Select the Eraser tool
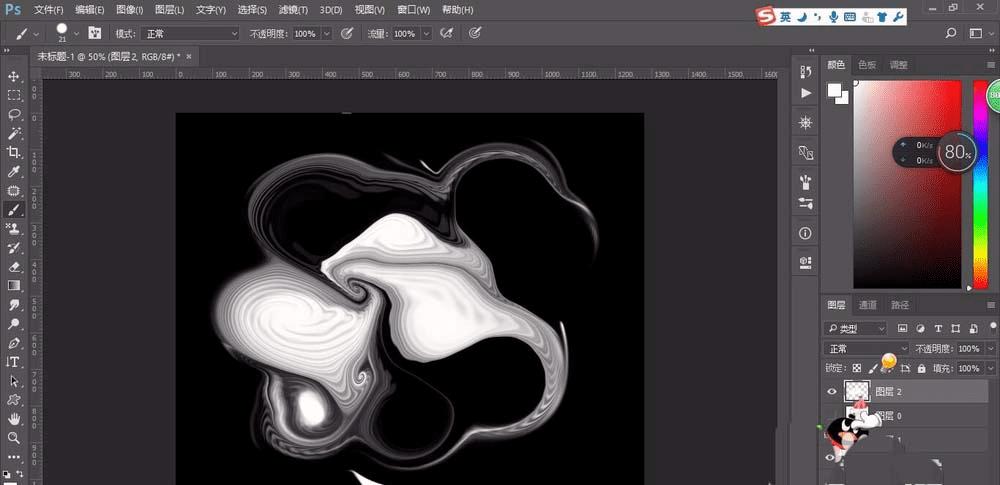Screen dimensions: 1000x485 point(14,267)
